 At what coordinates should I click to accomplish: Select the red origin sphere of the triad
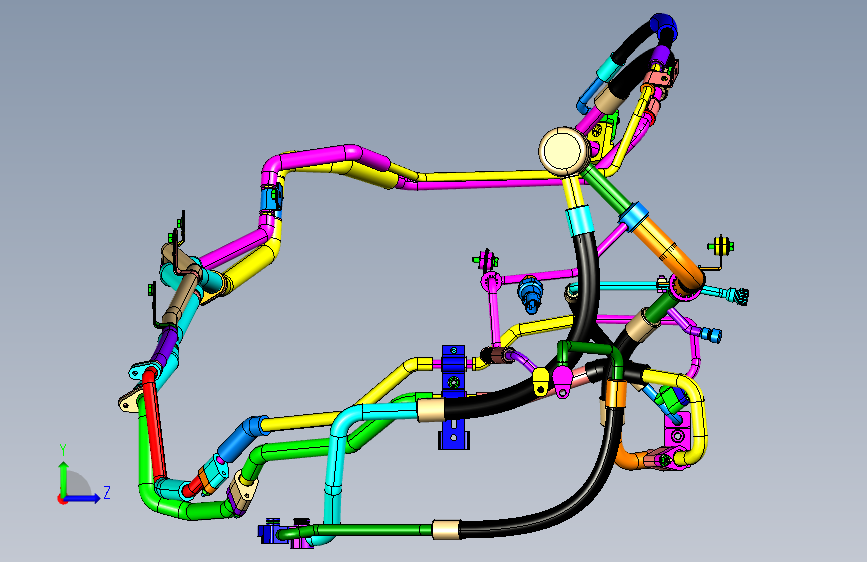coord(62,499)
